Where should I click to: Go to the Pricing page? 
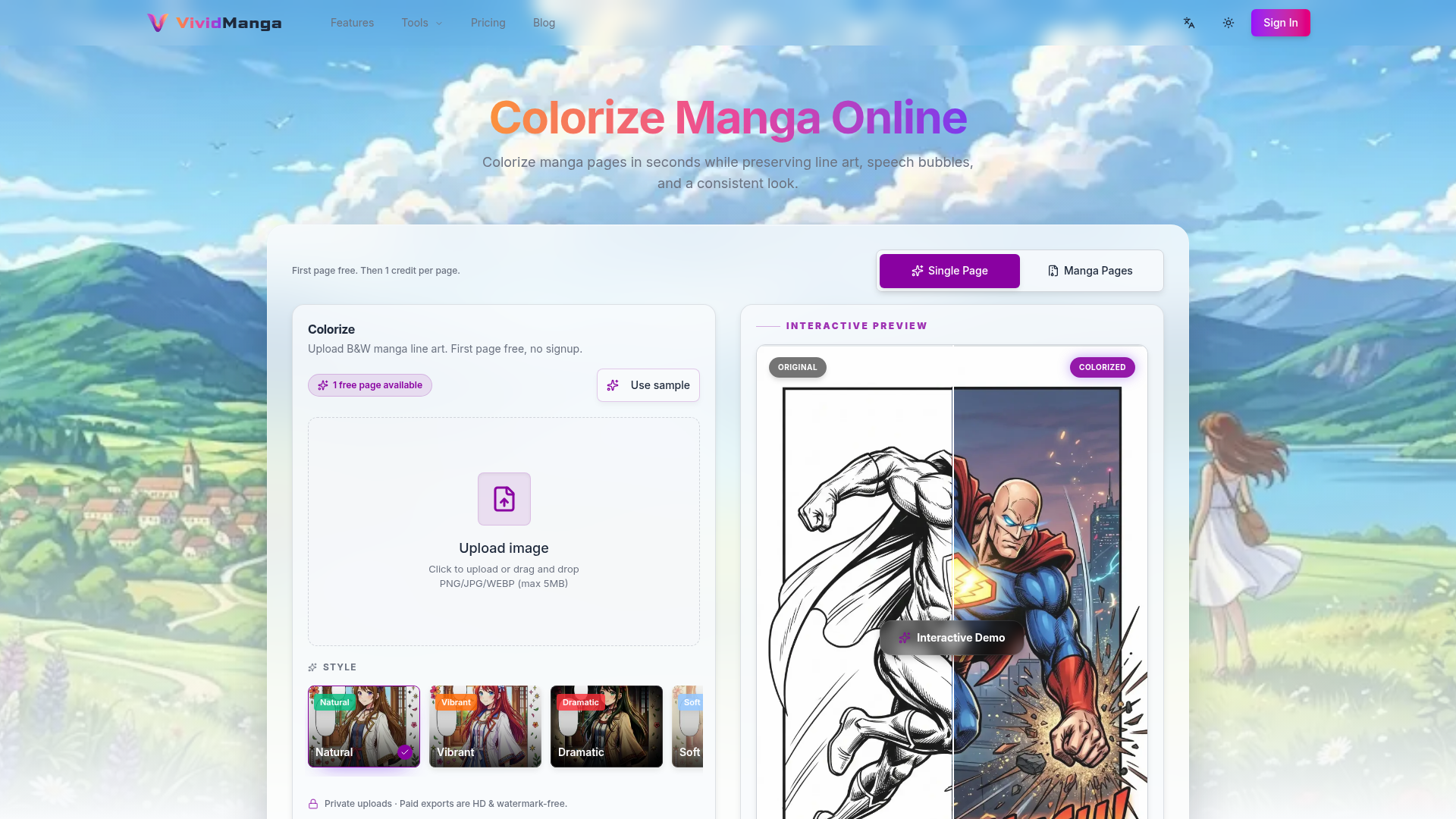[488, 23]
